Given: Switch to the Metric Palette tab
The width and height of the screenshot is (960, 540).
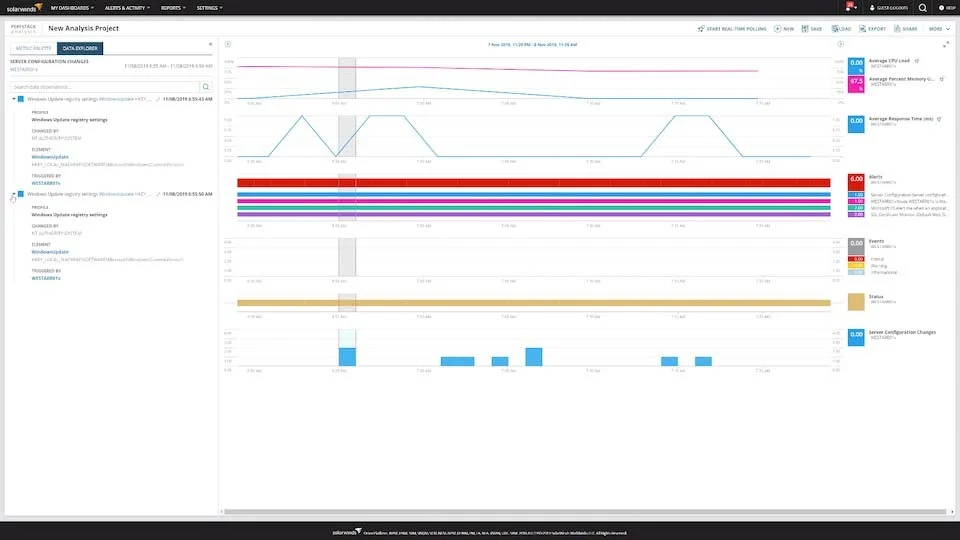Looking at the screenshot, I should (x=32, y=48).
